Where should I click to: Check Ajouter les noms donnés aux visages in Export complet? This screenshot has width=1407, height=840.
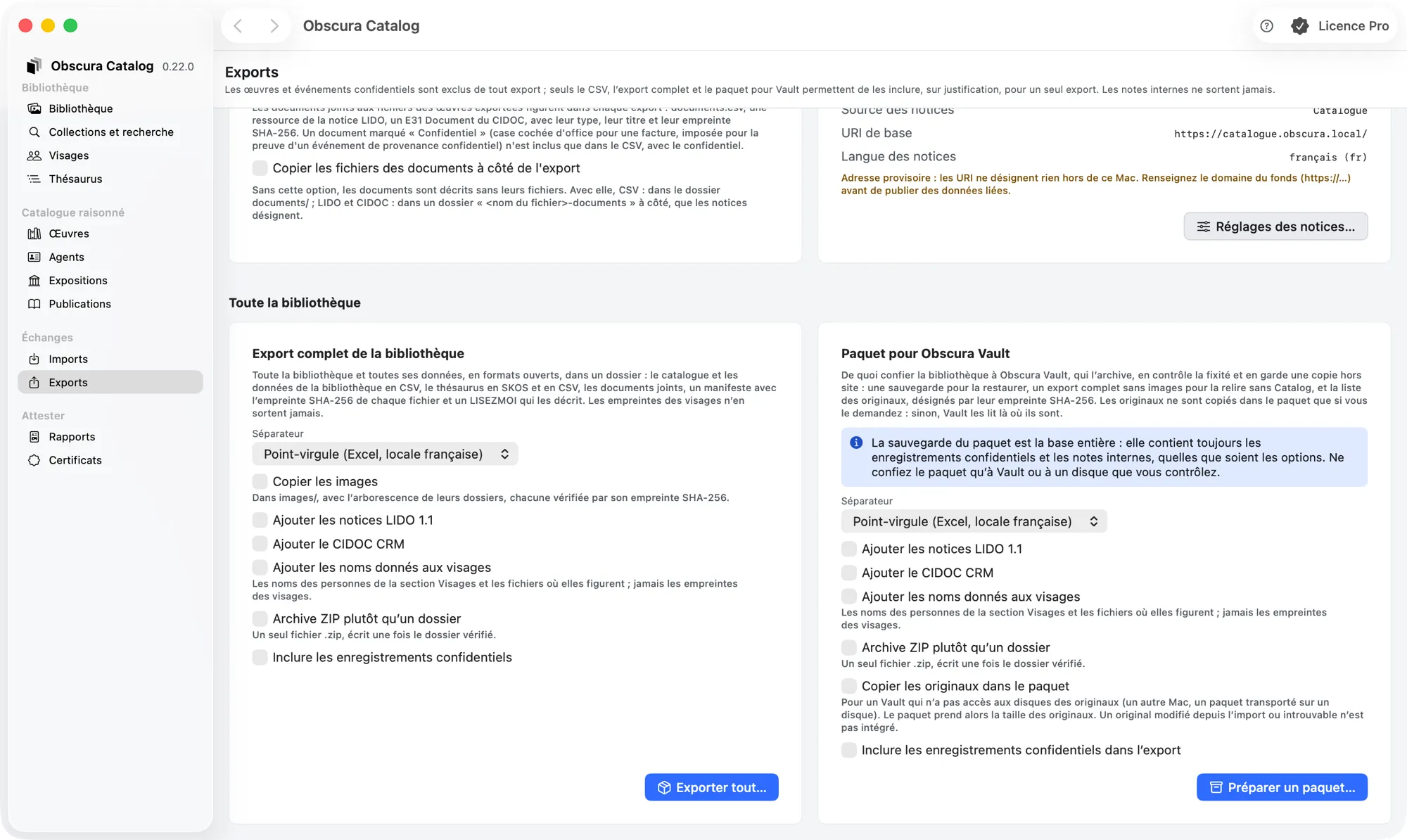[260, 567]
